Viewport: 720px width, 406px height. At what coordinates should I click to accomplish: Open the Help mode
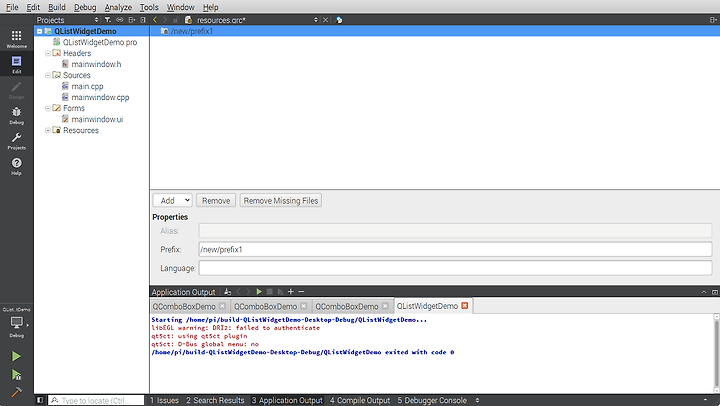coord(17,166)
